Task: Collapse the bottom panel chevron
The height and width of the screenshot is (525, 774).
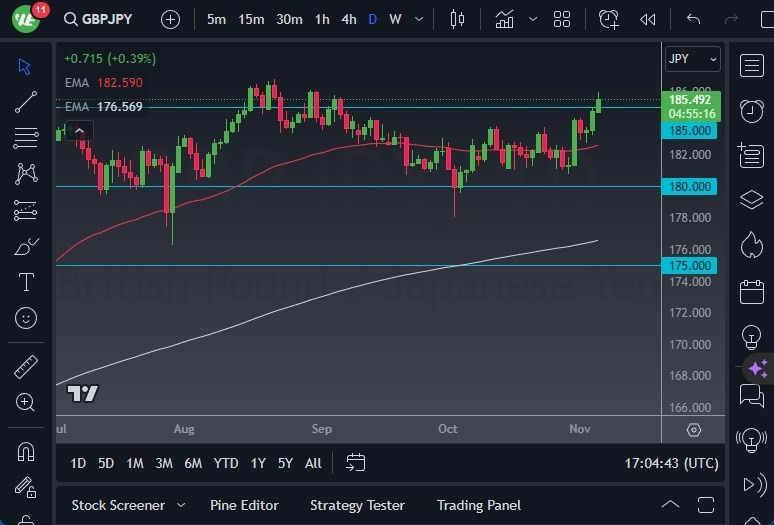Action: coord(670,505)
